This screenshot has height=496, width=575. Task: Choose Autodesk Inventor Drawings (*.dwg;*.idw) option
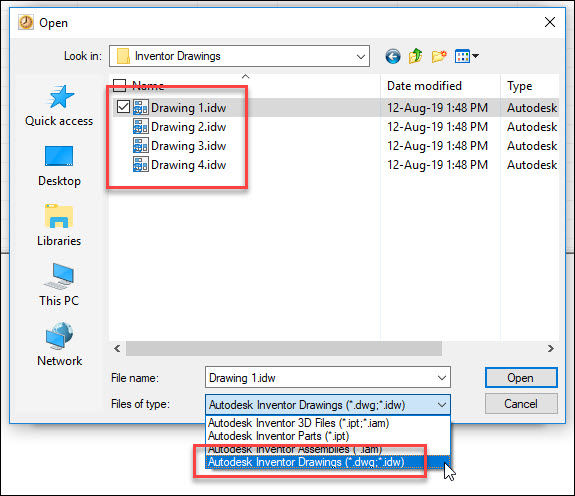click(327, 462)
